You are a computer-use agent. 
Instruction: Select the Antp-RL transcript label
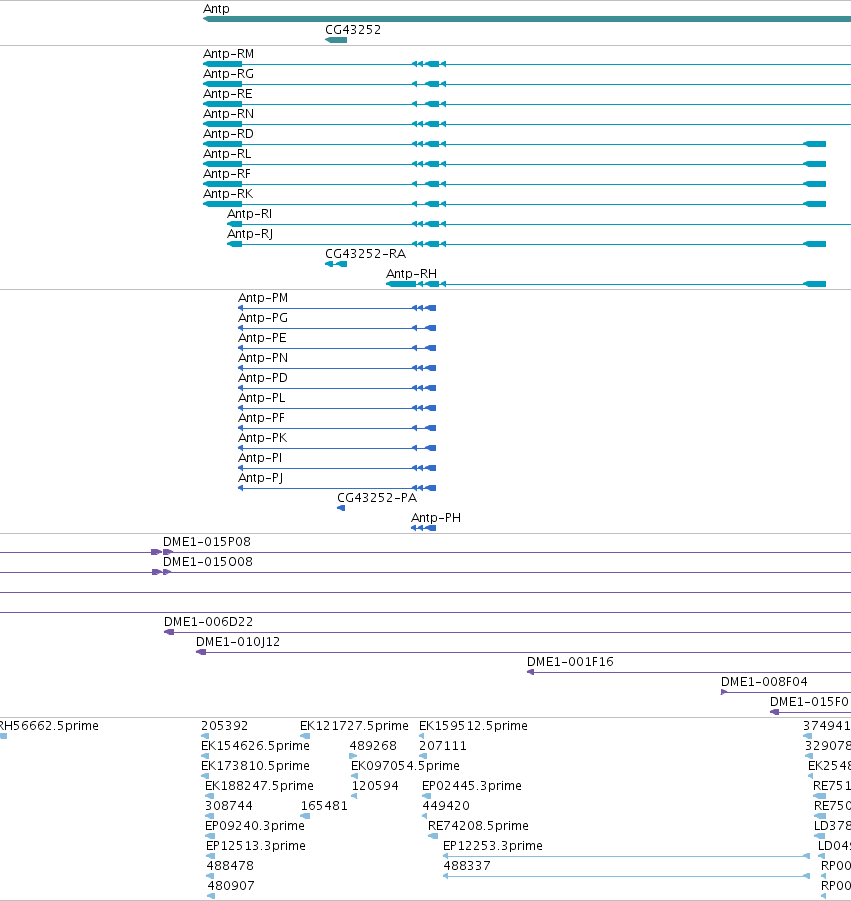pyautogui.click(x=227, y=154)
